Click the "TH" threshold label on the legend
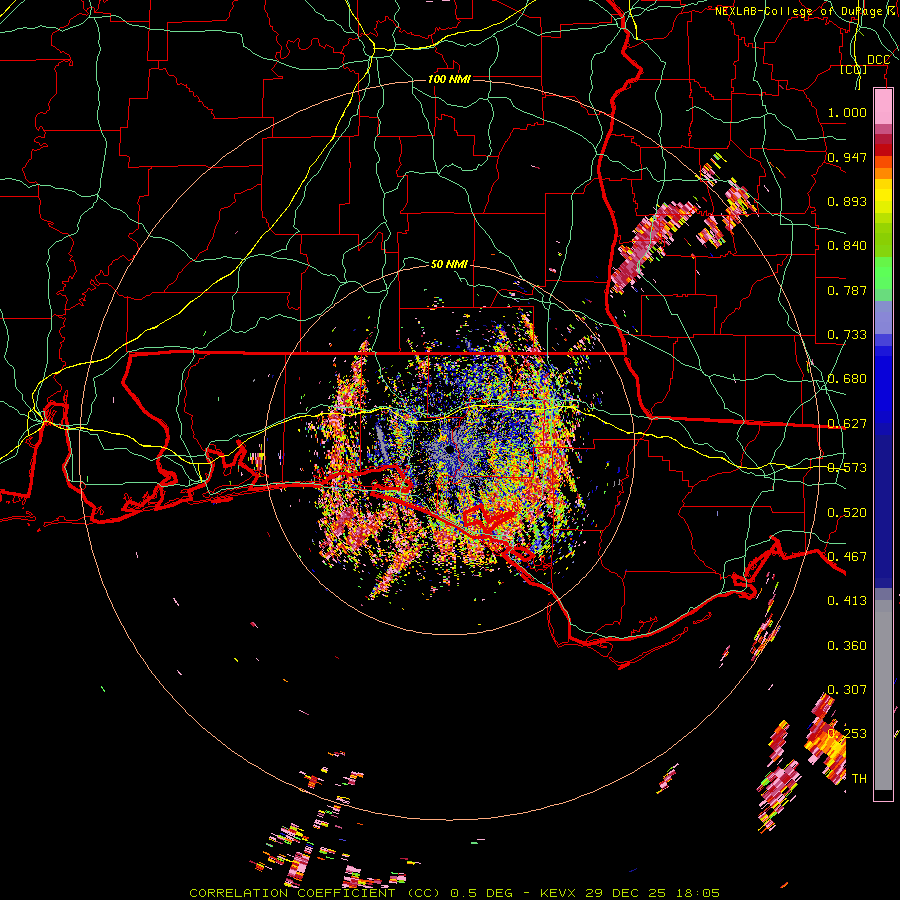900x900 pixels. click(859, 778)
